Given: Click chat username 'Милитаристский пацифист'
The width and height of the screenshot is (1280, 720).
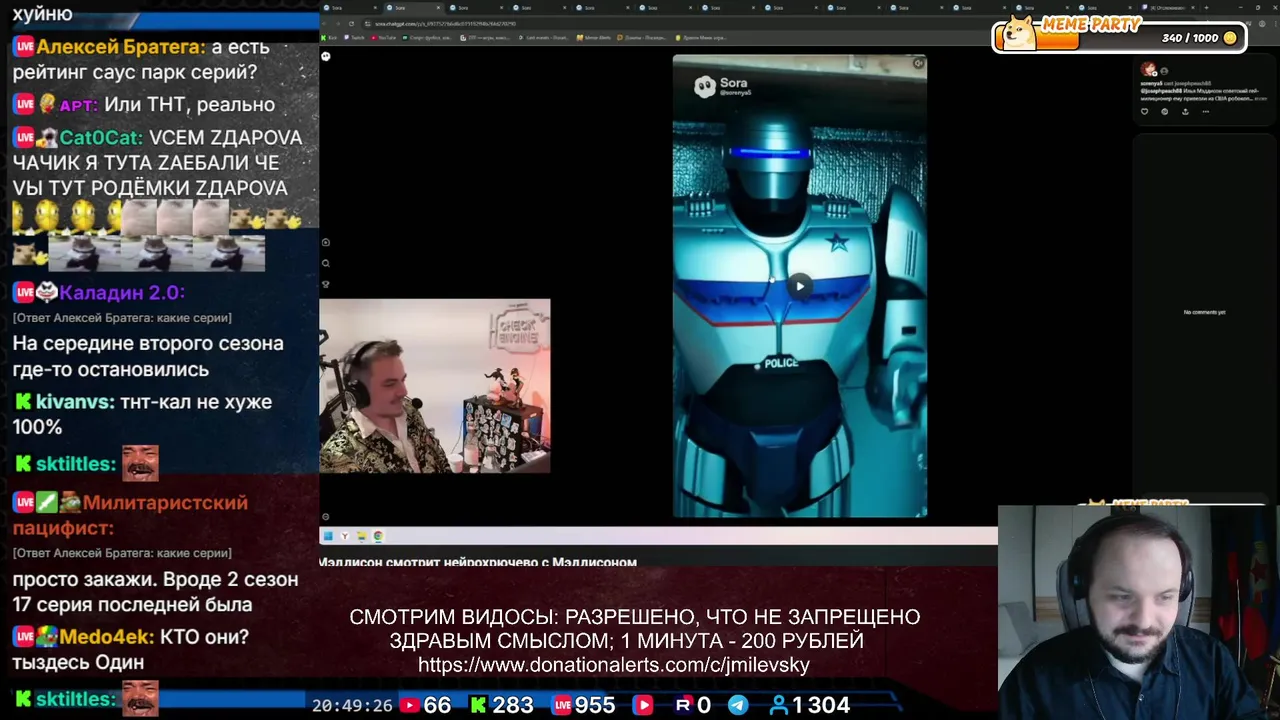Looking at the screenshot, I should (130, 515).
